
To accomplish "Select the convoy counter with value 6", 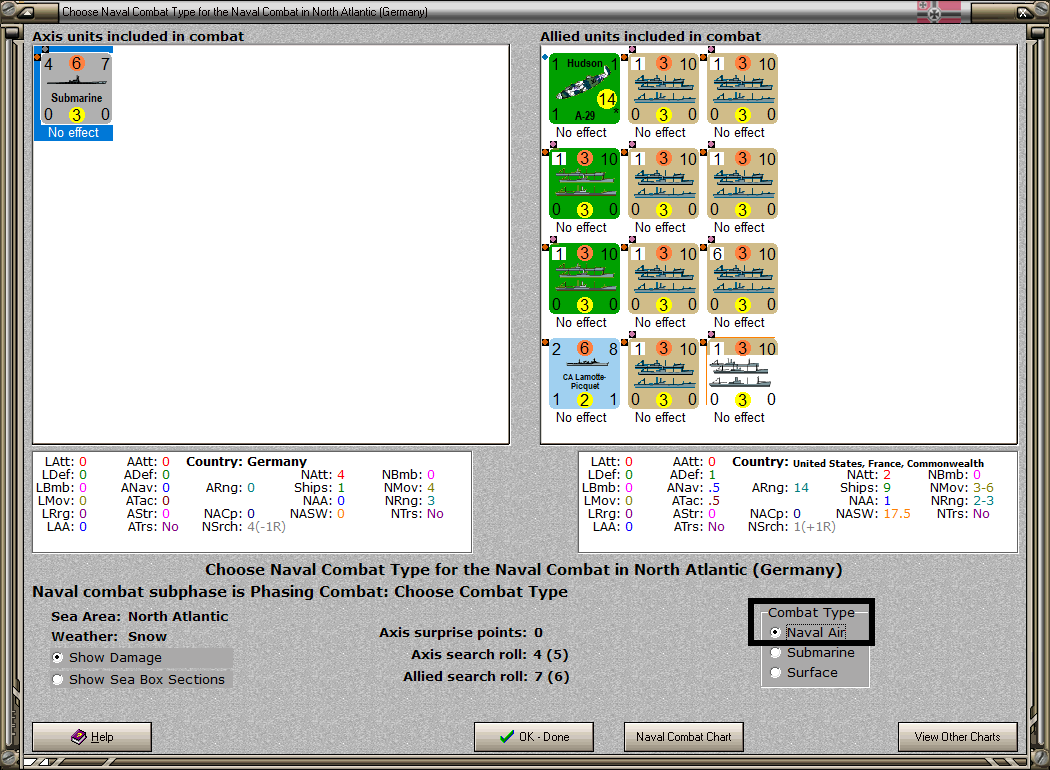I will click(x=743, y=279).
